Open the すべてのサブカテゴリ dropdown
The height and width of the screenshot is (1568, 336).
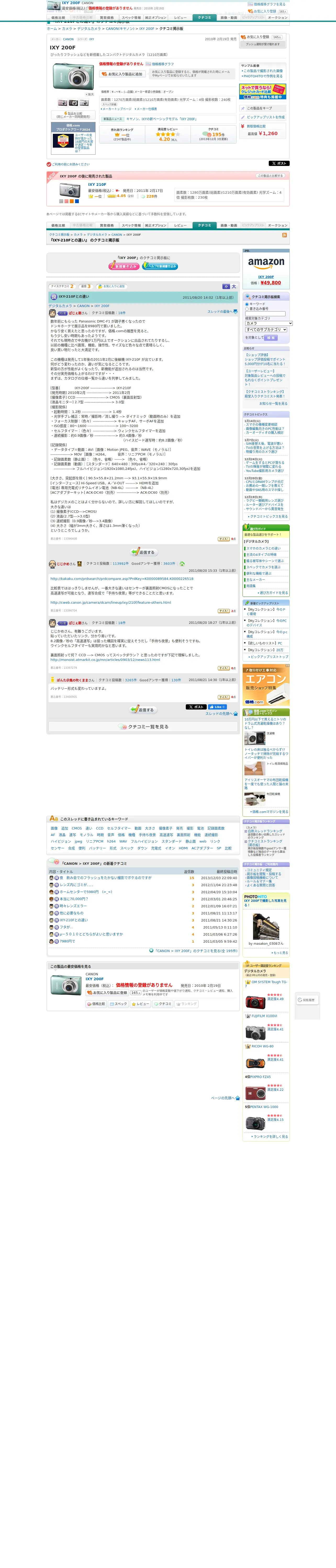point(266,330)
